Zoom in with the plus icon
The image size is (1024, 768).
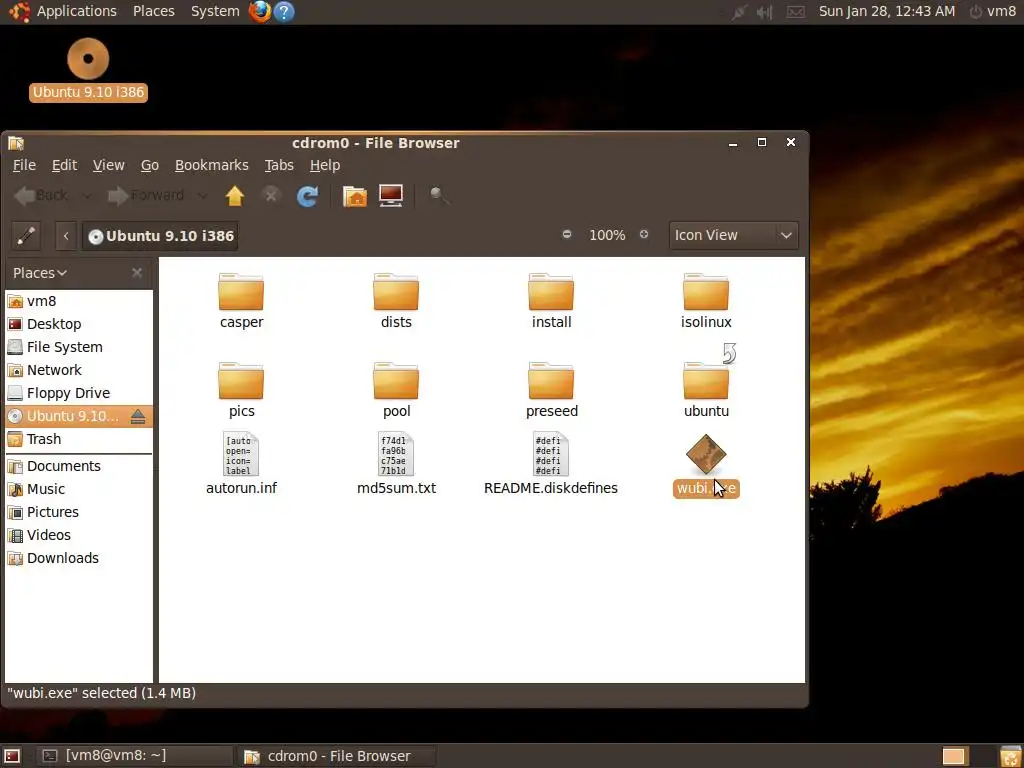click(644, 234)
